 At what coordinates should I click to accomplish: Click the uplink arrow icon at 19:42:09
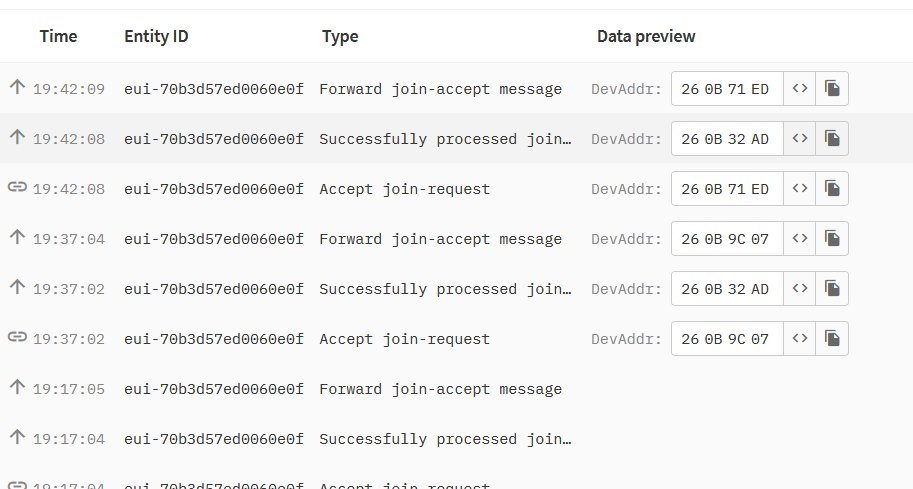coord(17,87)
